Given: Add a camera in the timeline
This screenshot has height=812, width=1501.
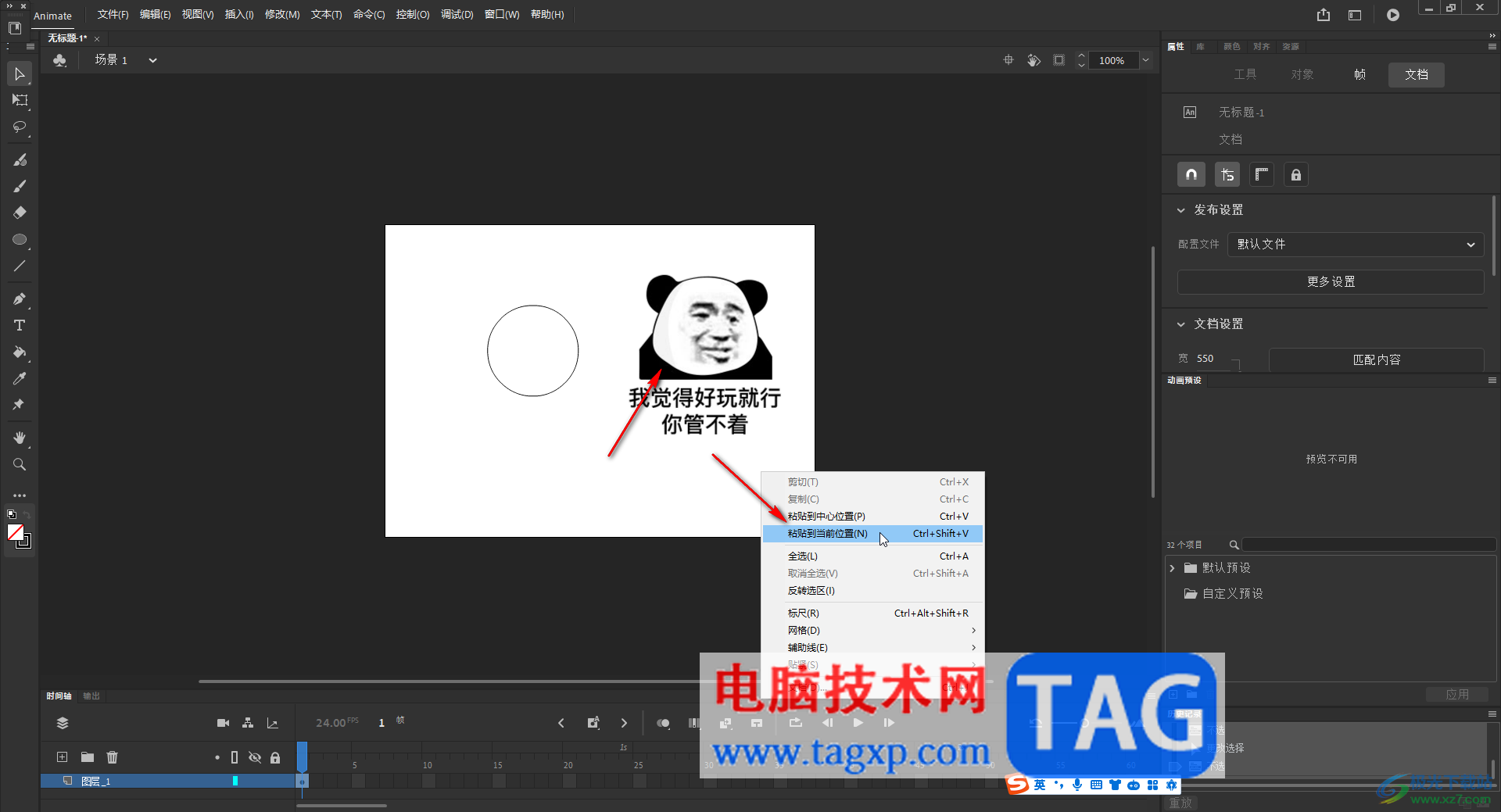Looking at the screenshot, I should click(223, 723).
